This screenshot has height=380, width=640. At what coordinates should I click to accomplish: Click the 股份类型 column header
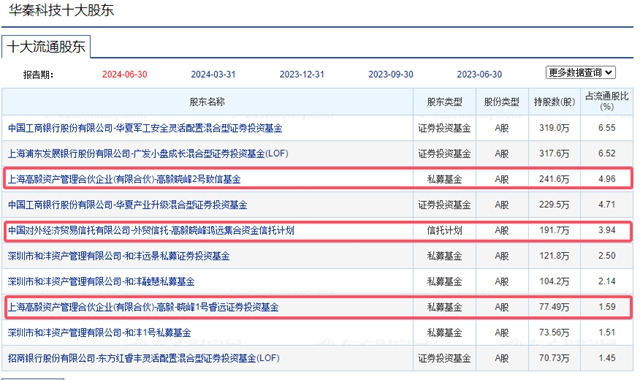click(x=502, y=102)
